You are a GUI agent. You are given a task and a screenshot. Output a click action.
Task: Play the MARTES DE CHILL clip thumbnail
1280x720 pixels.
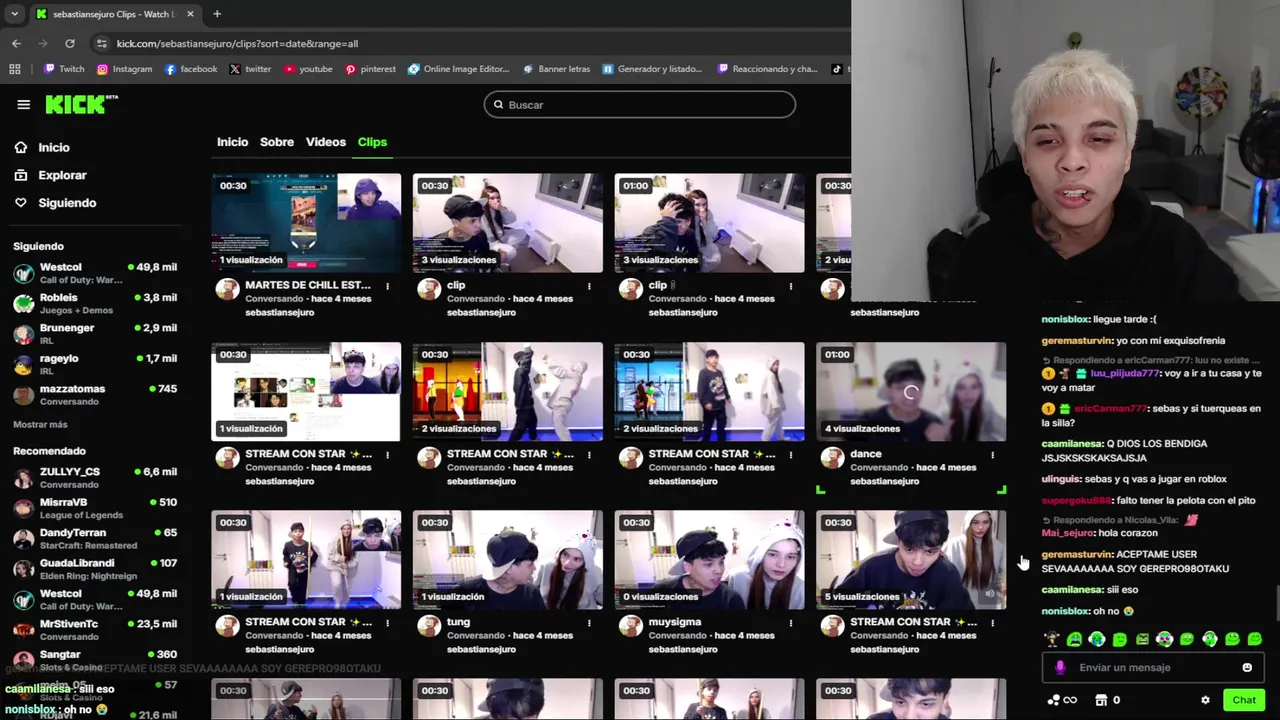click(x=306, y=223)
